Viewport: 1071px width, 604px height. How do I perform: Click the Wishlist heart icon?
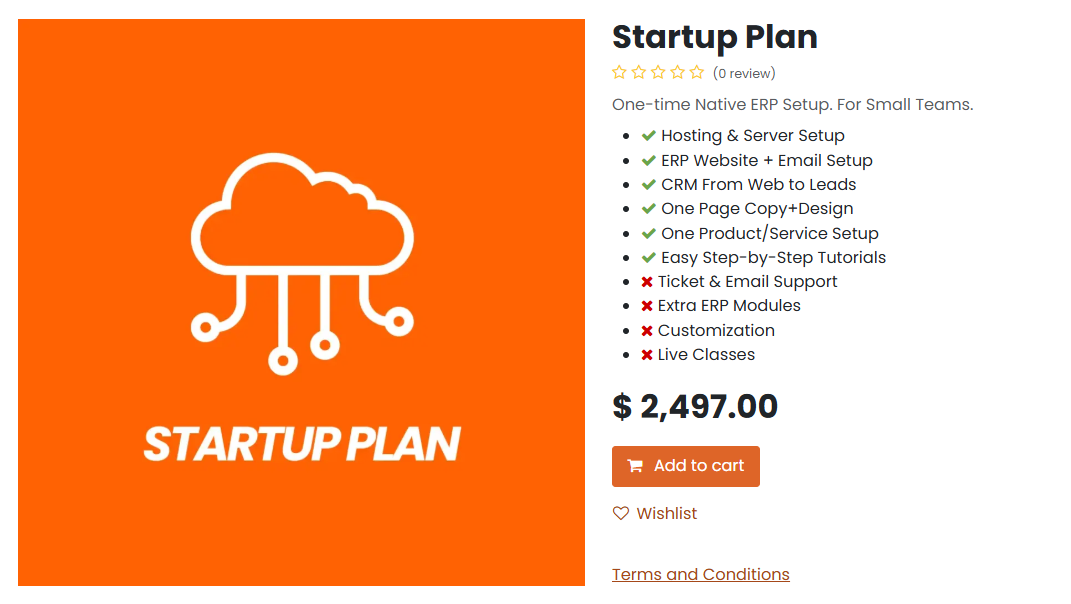[621, 513]
